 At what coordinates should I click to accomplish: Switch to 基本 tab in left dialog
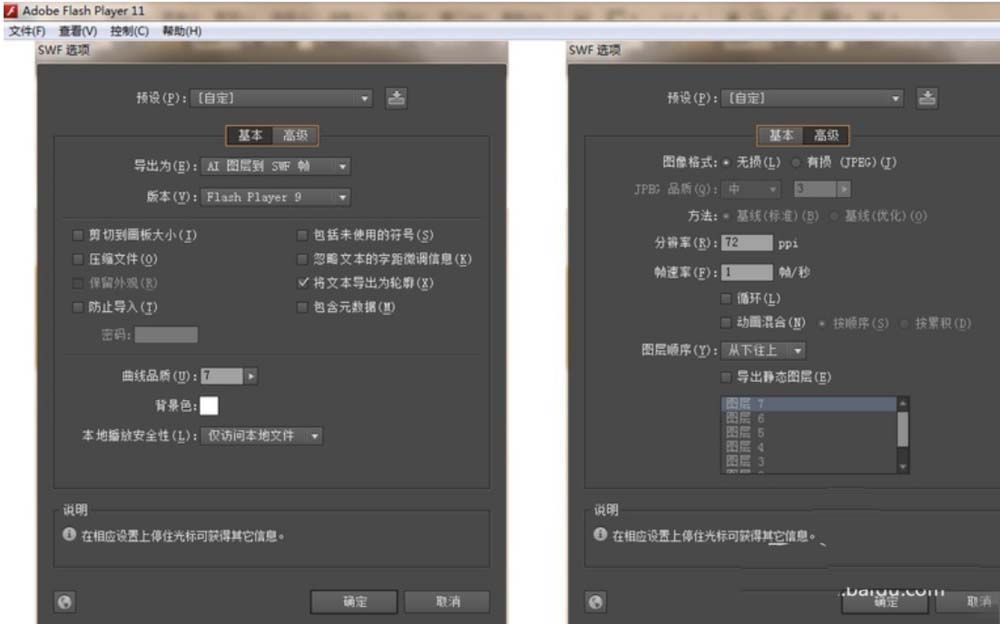point(250,135)
